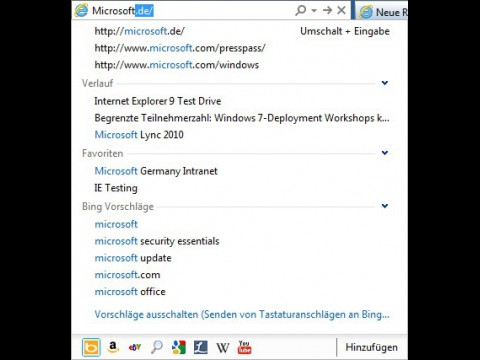Viewport: 480px width, 360px height.
Task: Click the address bar search magnifier icon
Action: (x=300, y=10)
